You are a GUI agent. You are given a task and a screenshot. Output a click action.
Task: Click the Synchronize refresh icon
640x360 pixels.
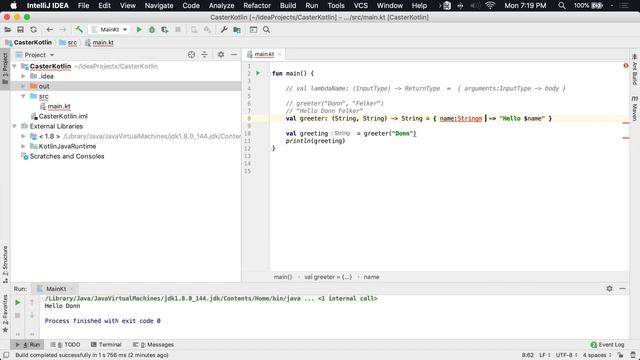(33, 29)
